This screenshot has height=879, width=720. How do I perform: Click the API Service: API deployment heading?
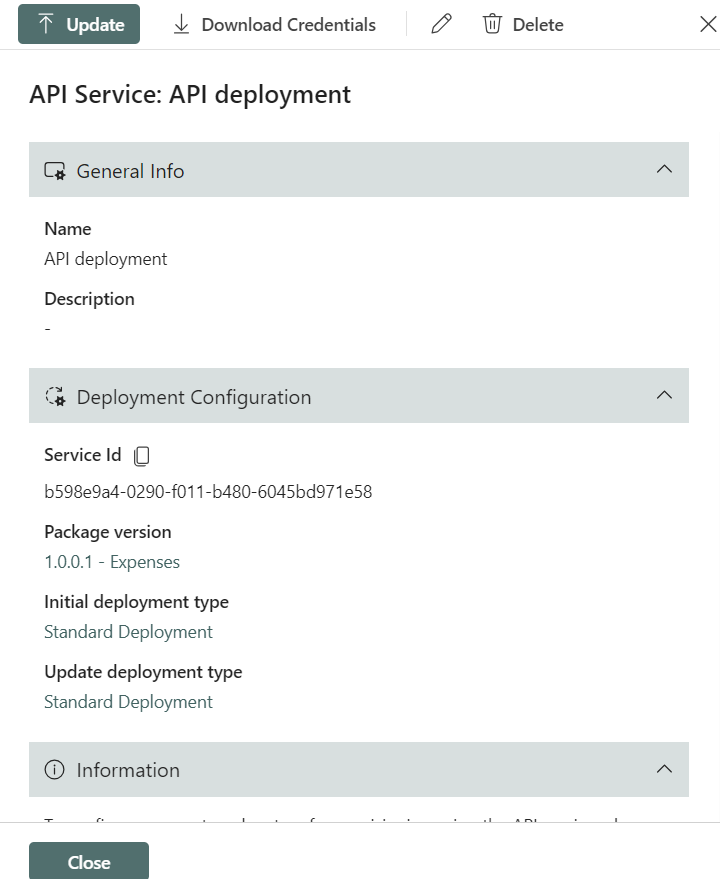pyautogui.click(x=190, y=95)
